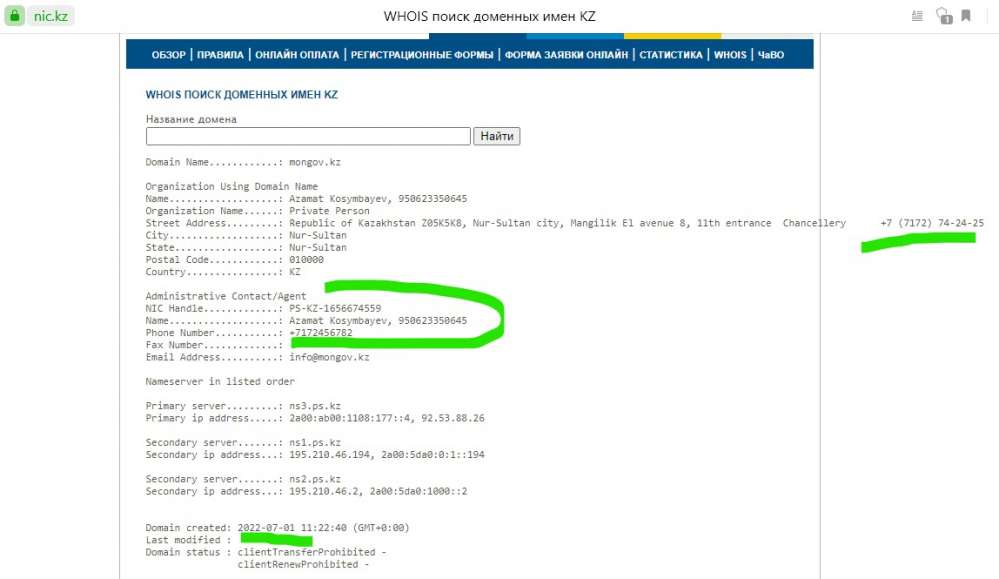
Task: Open ФОРМА ЗАЯВКИ ОНЛАЙН page
Action: pyautogui.click(x=566, y=55)
